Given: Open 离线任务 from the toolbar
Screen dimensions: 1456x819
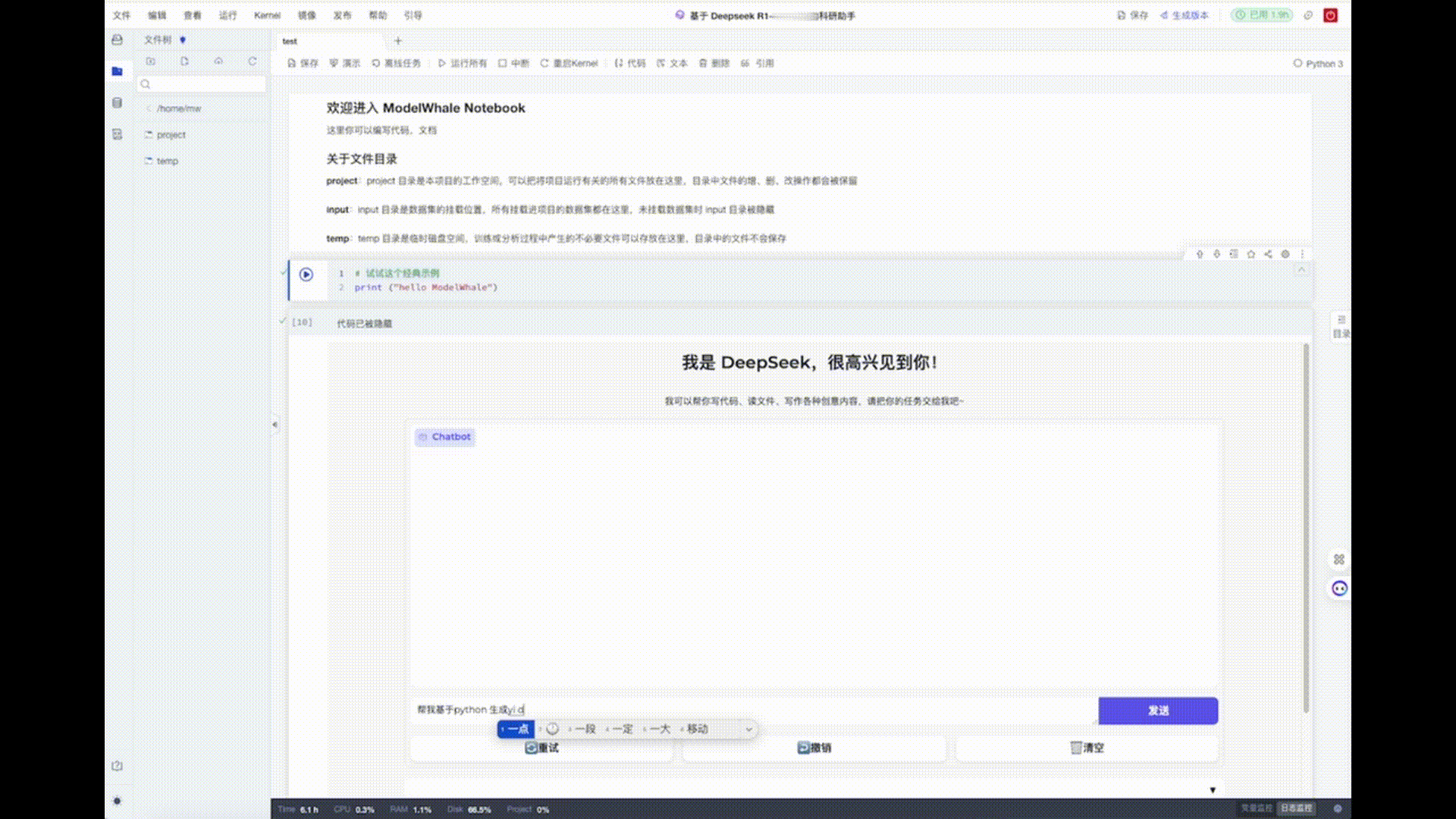Looking at the screenshot, I should (396, 63).
